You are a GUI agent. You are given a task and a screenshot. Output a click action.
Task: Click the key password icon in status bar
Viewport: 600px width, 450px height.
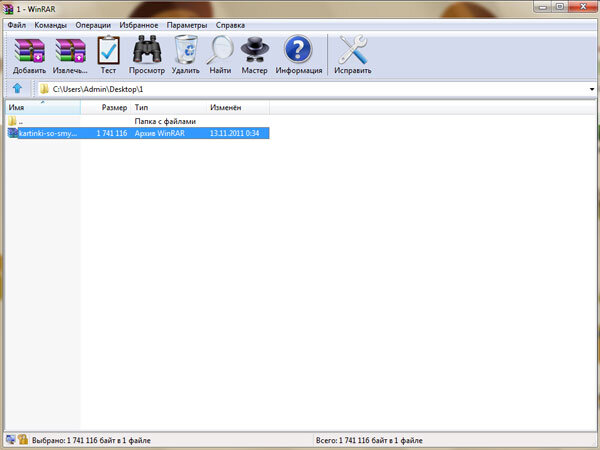(x=23, y=440)
